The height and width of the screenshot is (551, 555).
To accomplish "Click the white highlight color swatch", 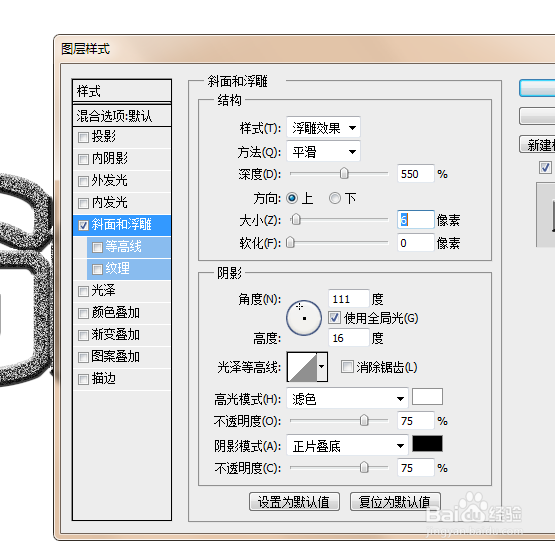I will 427,397.
